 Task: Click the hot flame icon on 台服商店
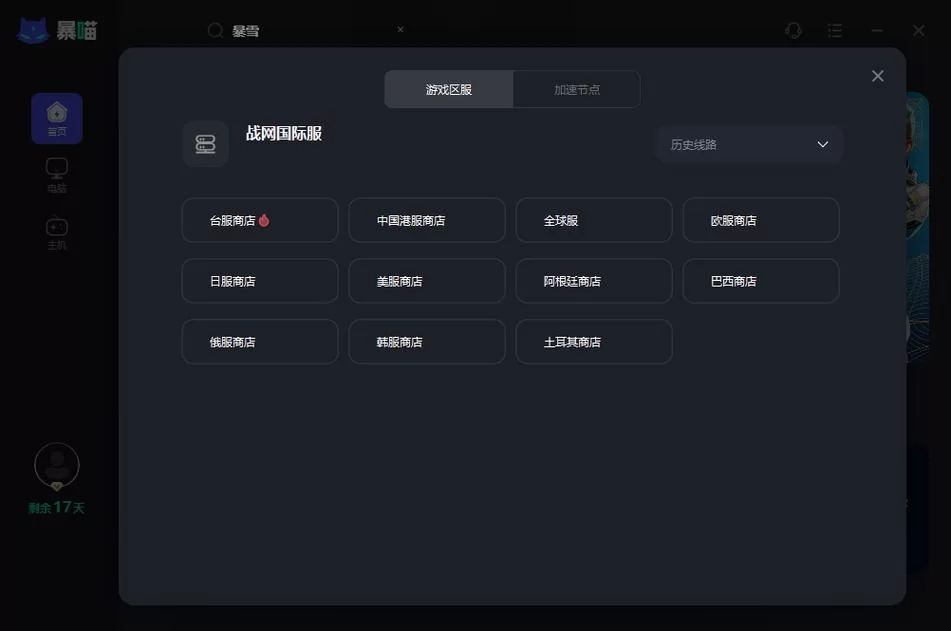point(264,220)
